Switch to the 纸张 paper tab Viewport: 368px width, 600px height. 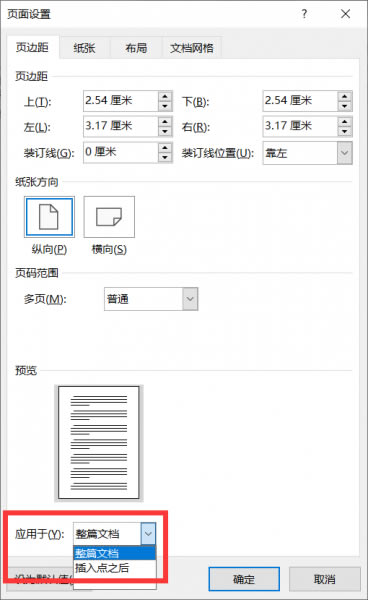(x=85, y=48)
